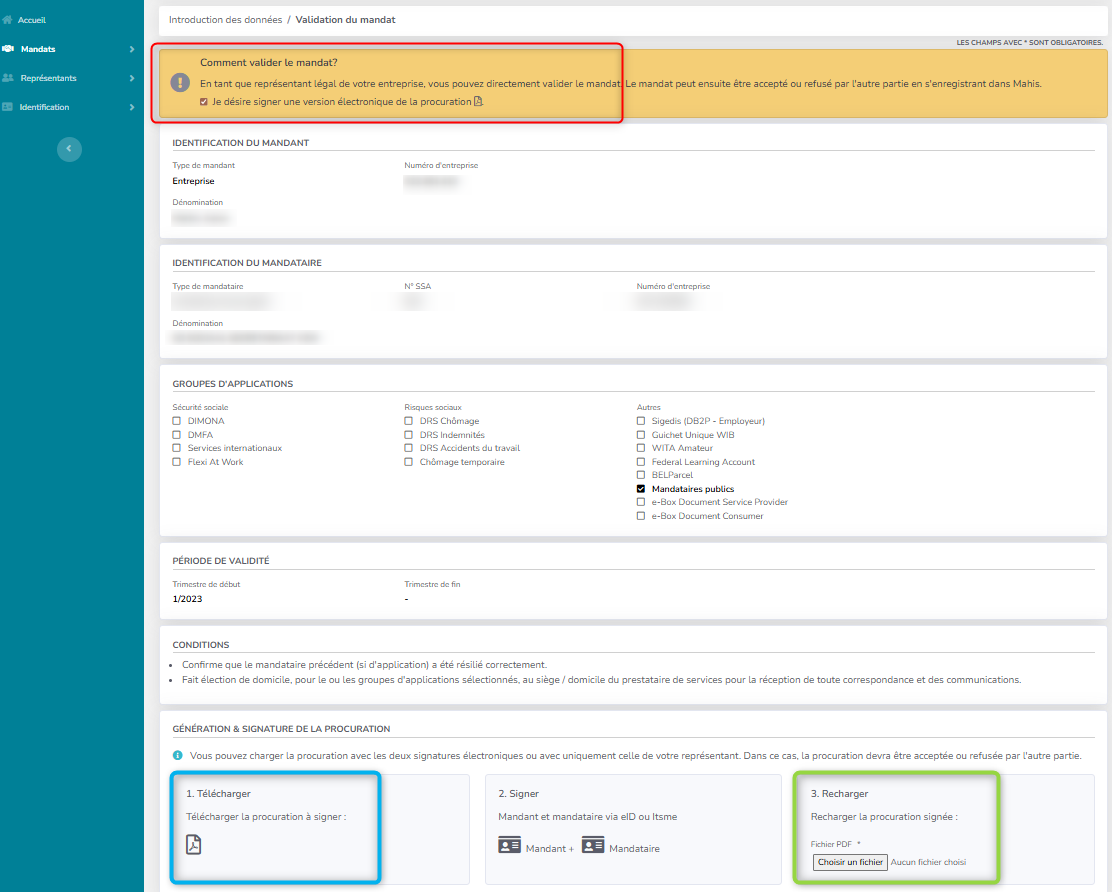This screenshot has height=892, width=1112.
Task: Check DRS Indemnités checkbox
Action: point(408,435)
